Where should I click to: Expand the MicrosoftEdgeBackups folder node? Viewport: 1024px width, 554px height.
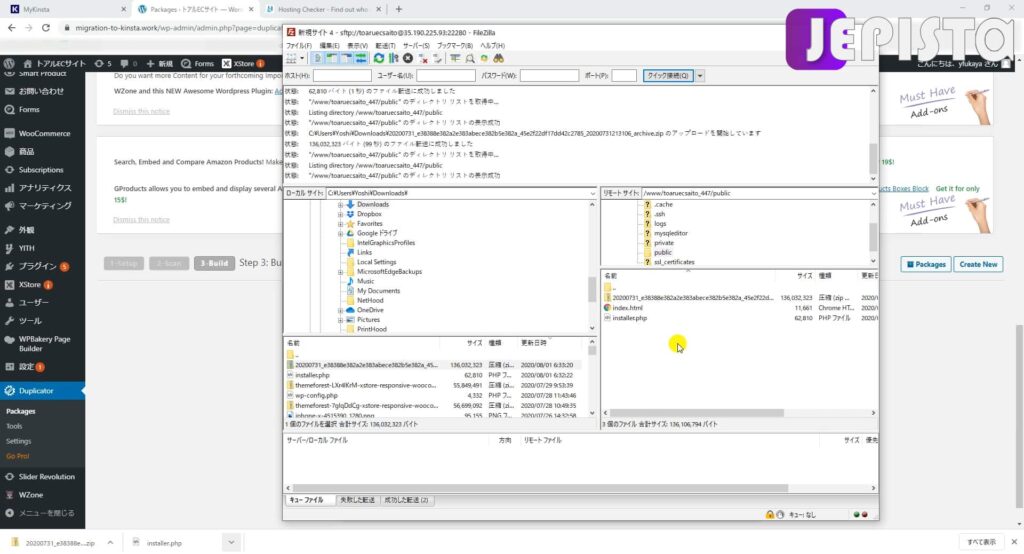click(340, 272)
